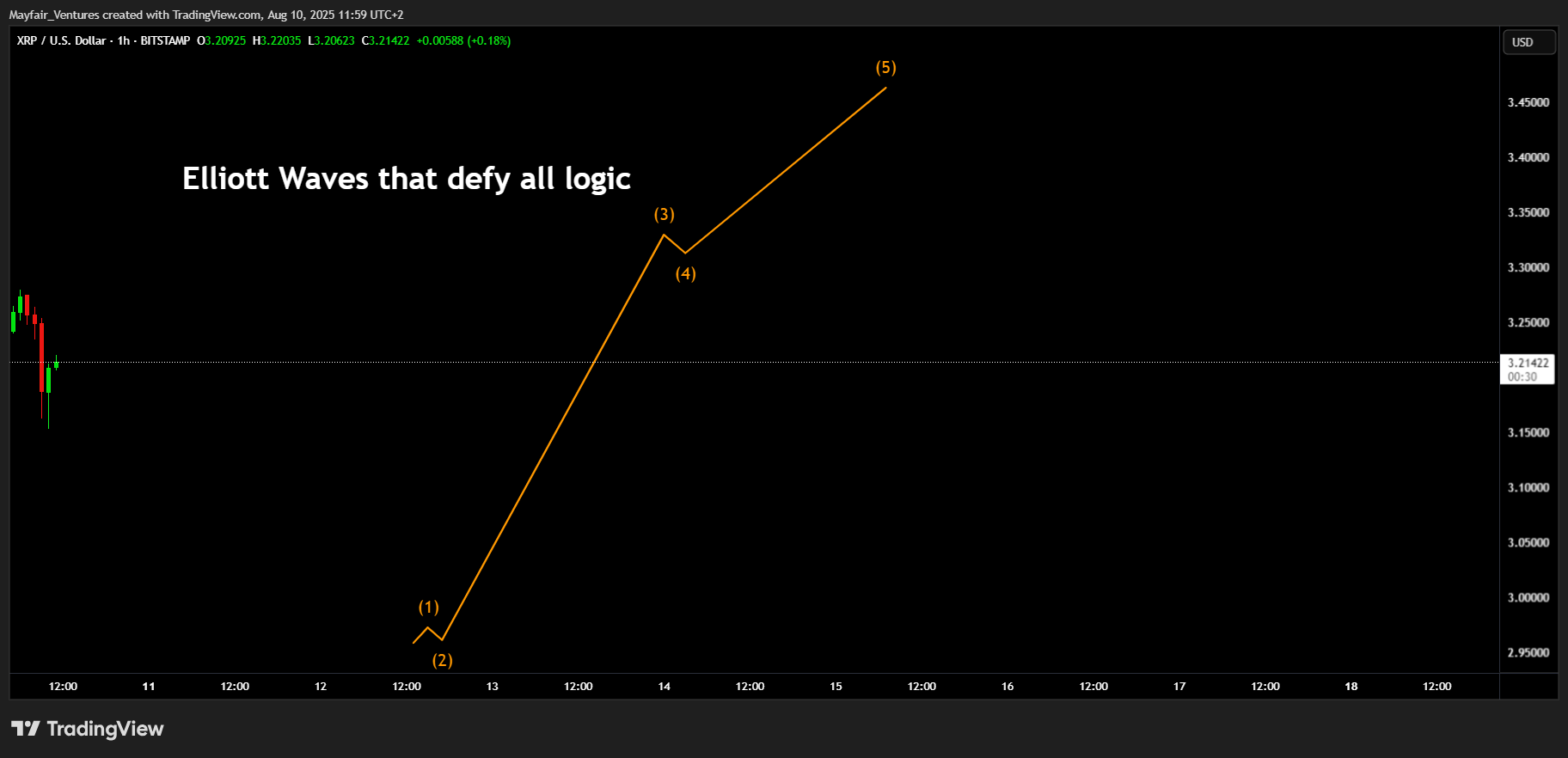Click the 1h interval label
Image resolution: width=1568 pixels, height=758 pixels.
pyautogui.click(x=124, y=40)
